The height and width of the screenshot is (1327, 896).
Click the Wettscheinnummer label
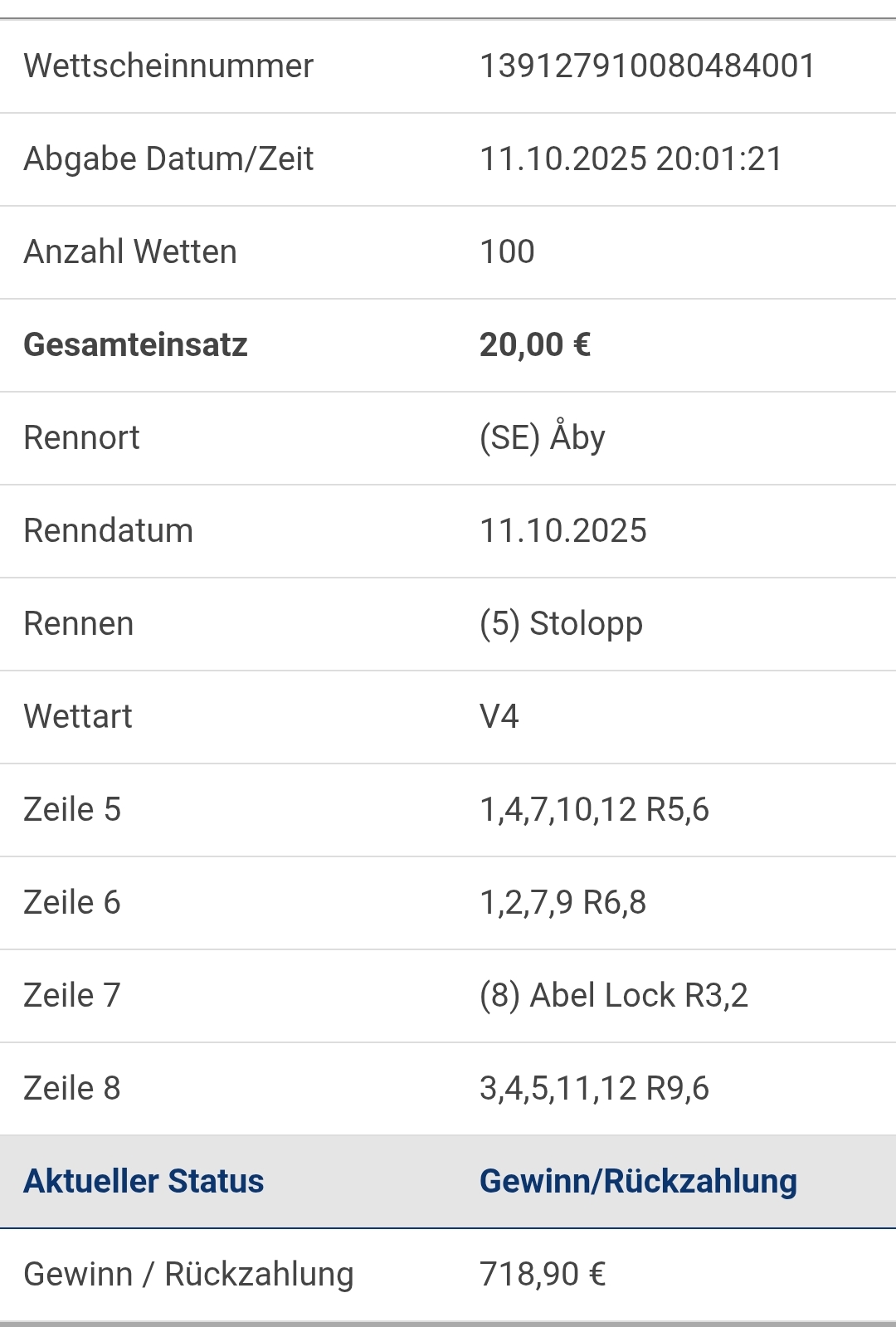click(168, 66)
